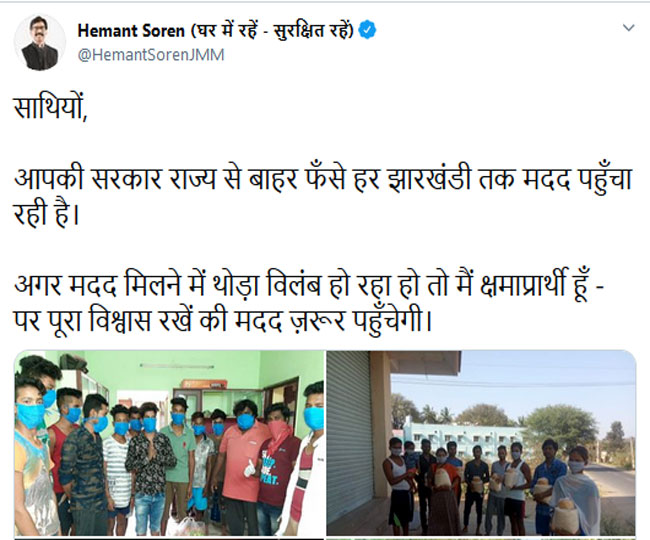Viewport: 650px width, 540px height.
Task: Click the text रही है।
Action: [46, 215]
